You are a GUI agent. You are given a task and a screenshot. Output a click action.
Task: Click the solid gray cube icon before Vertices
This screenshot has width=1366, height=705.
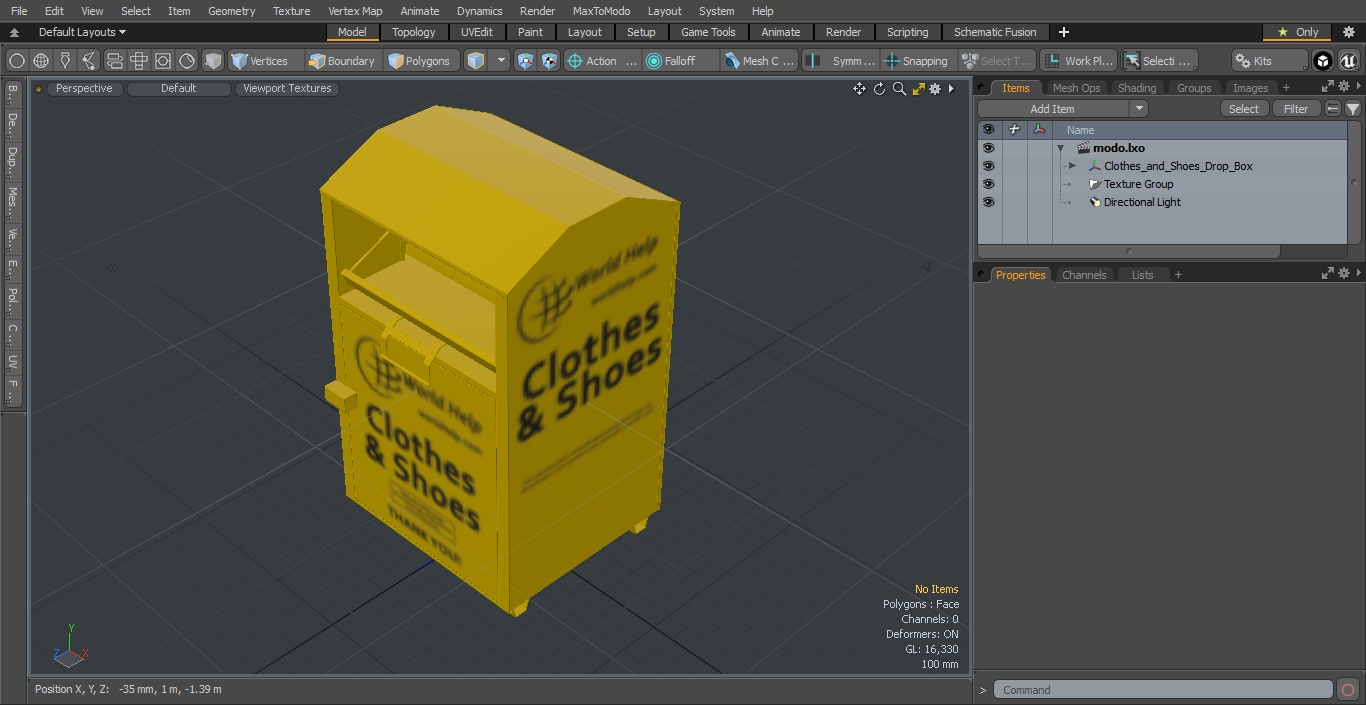[x=213, y=61]
